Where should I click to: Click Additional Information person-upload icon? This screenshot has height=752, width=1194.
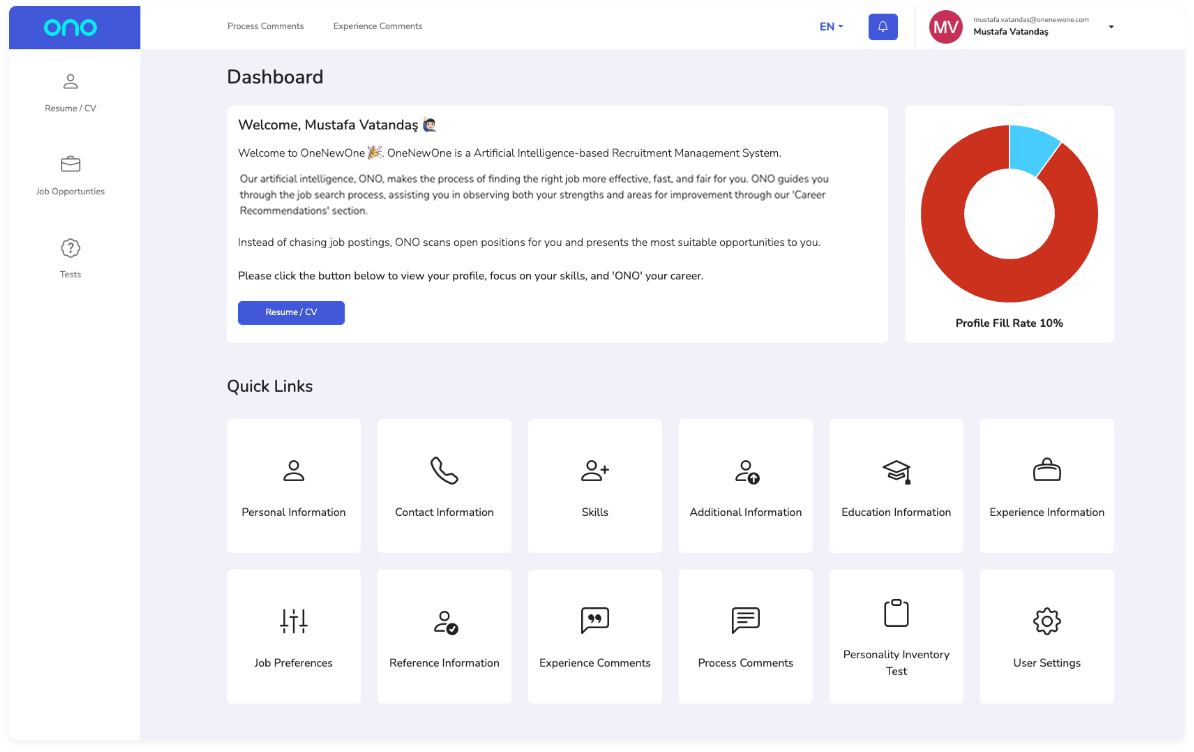click(746, 472)
